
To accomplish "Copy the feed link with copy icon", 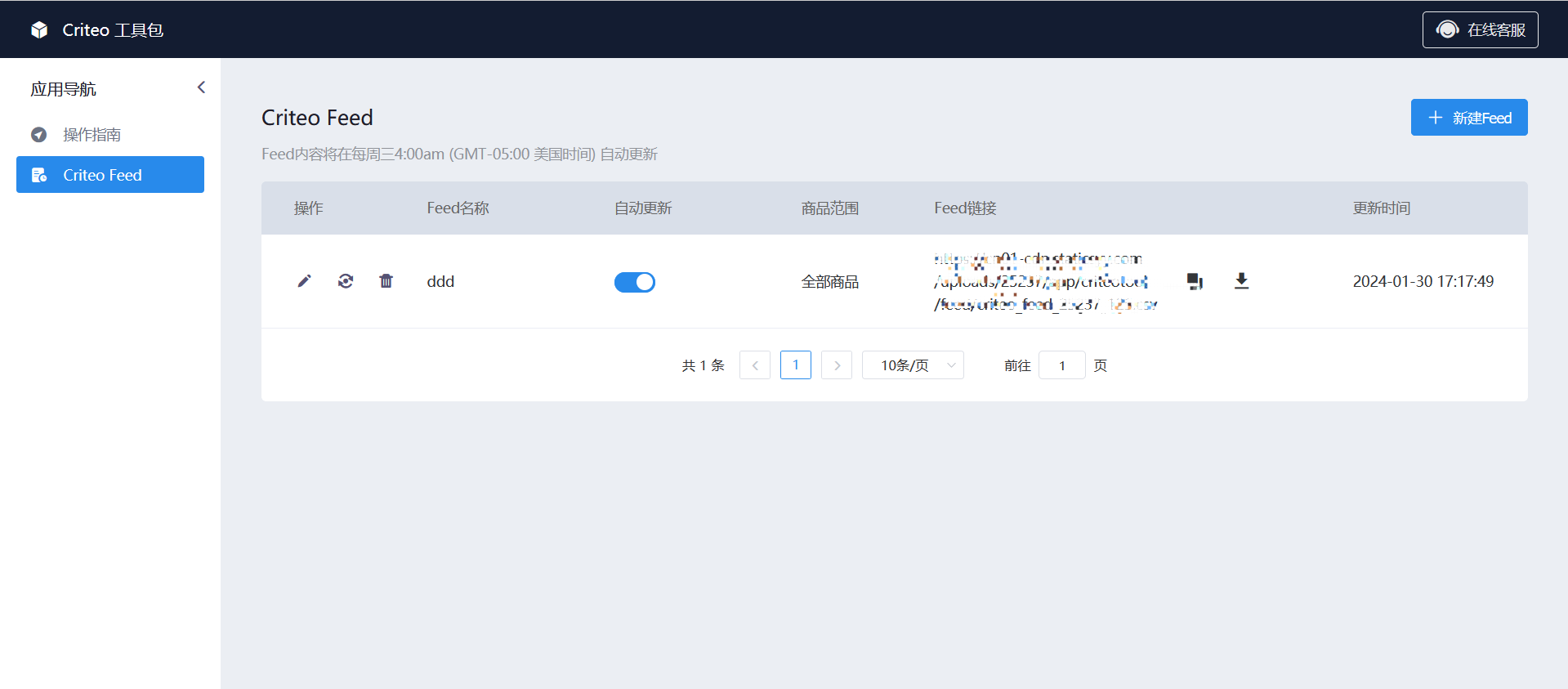I will 1195,281.
